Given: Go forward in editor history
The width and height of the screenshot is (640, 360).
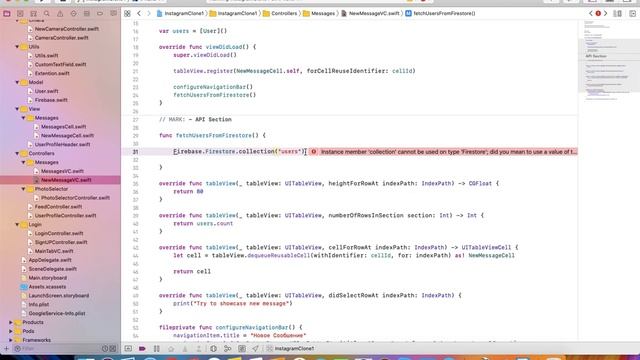Looking at the screenshot, I should tap(149, 13).
